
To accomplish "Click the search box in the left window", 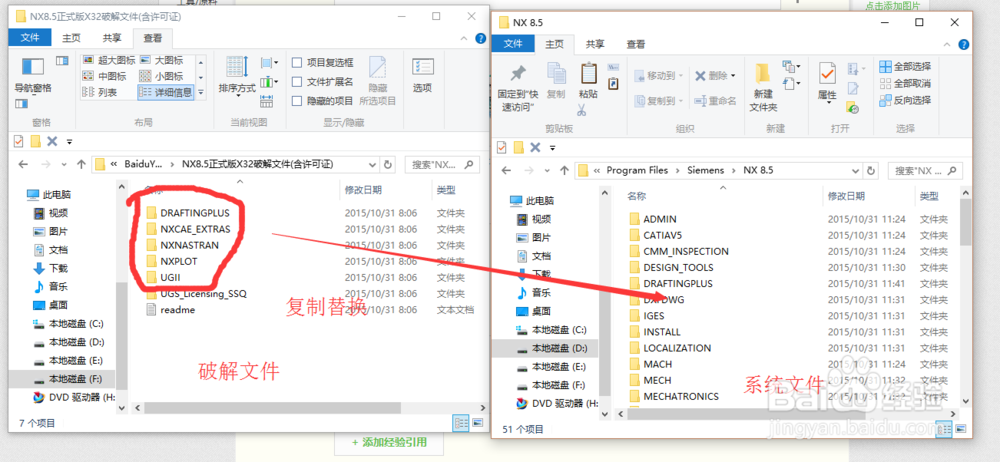I will 442,165.
